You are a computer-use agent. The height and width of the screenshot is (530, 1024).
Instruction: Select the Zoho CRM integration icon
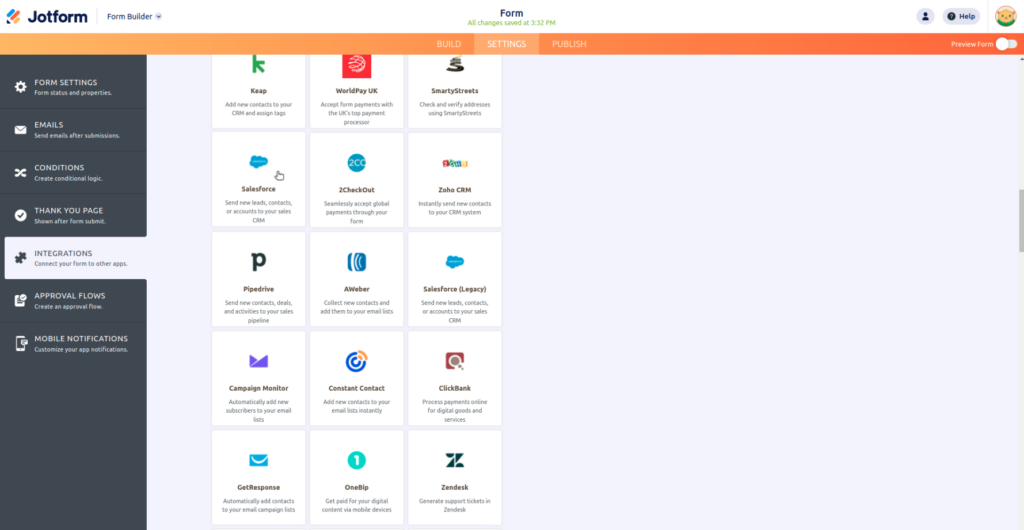click(x=455, y=163)
